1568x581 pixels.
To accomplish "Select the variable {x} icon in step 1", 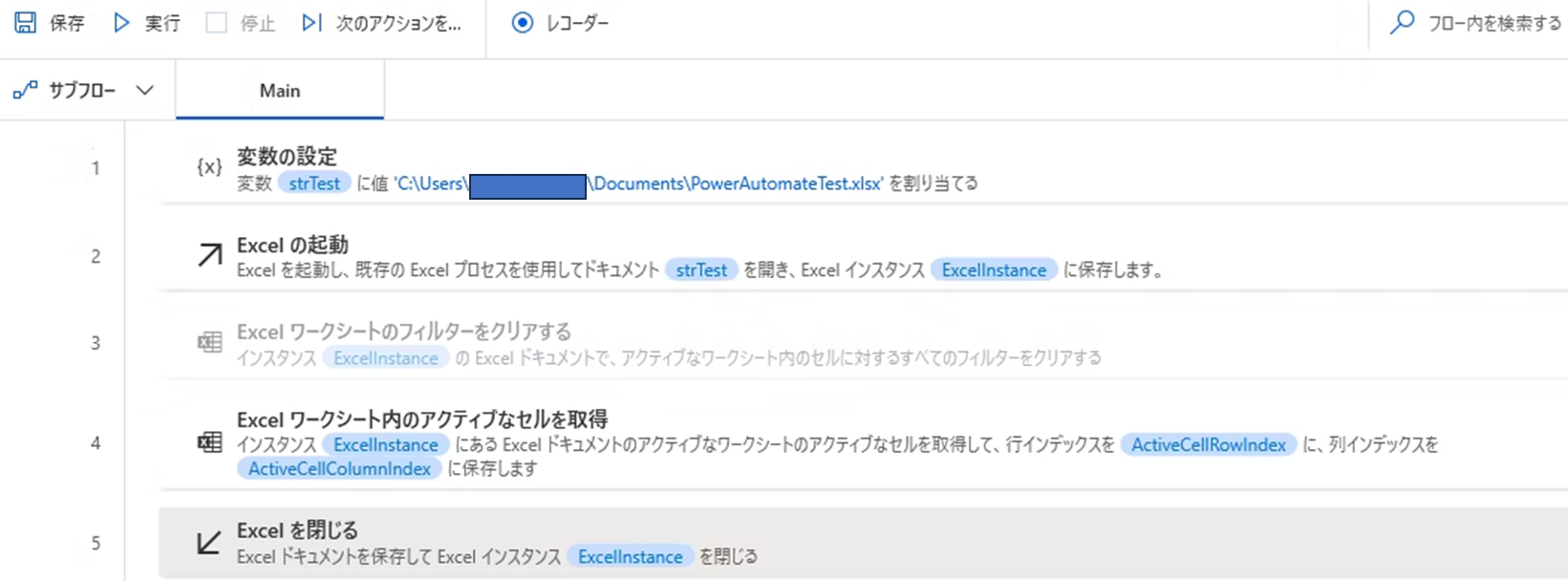I will [209, 168].
